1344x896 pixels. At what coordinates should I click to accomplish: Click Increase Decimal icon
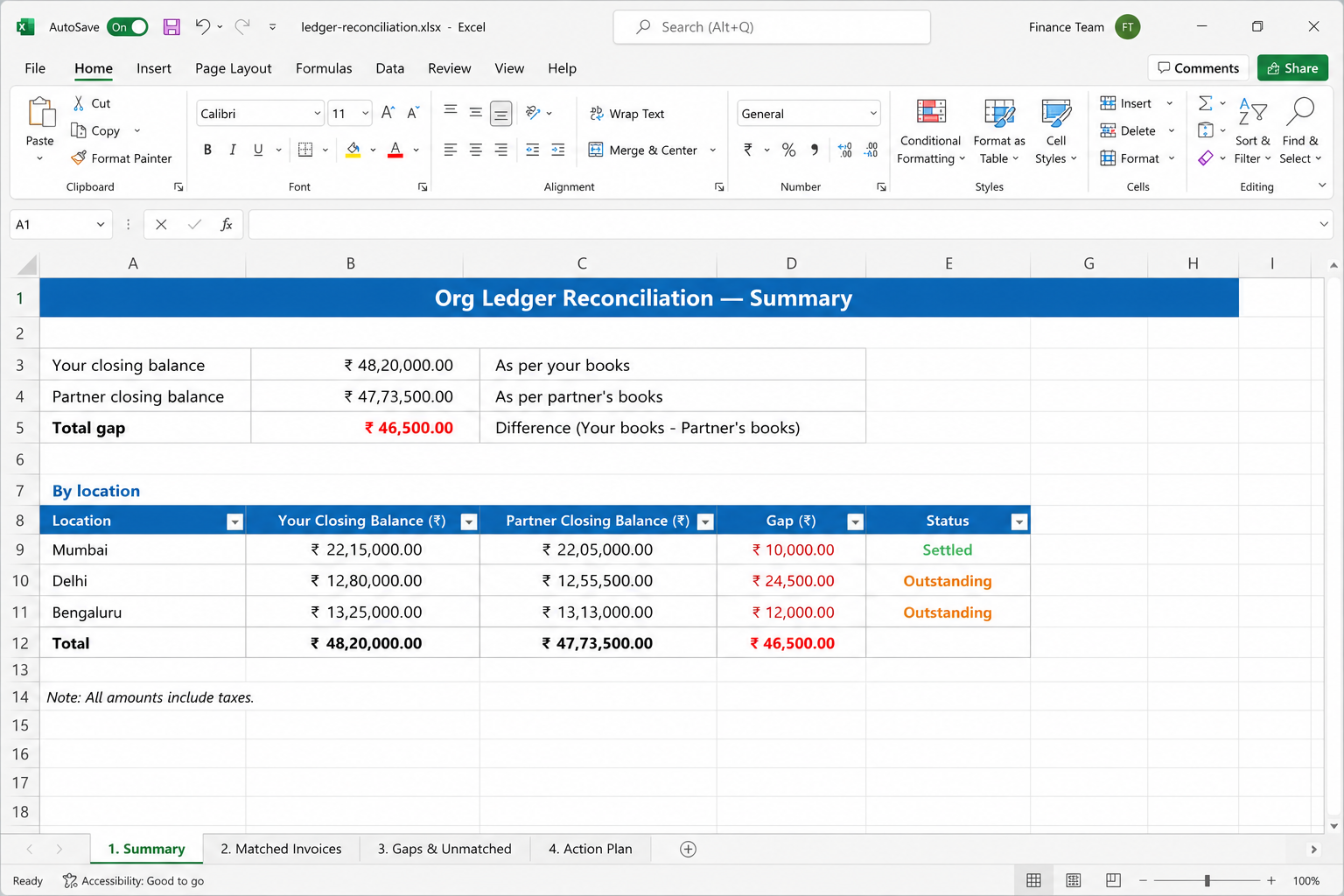(x=845, y=150)
